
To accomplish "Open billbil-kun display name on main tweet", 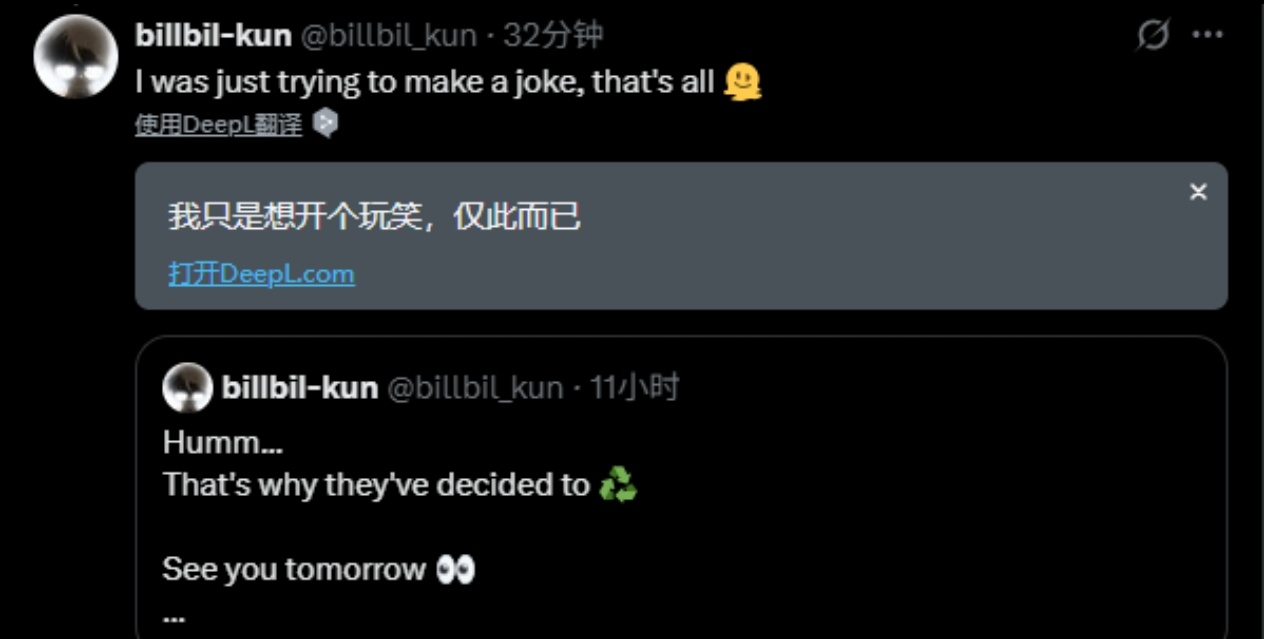I will pyautogui.click(x=213, y=36).
